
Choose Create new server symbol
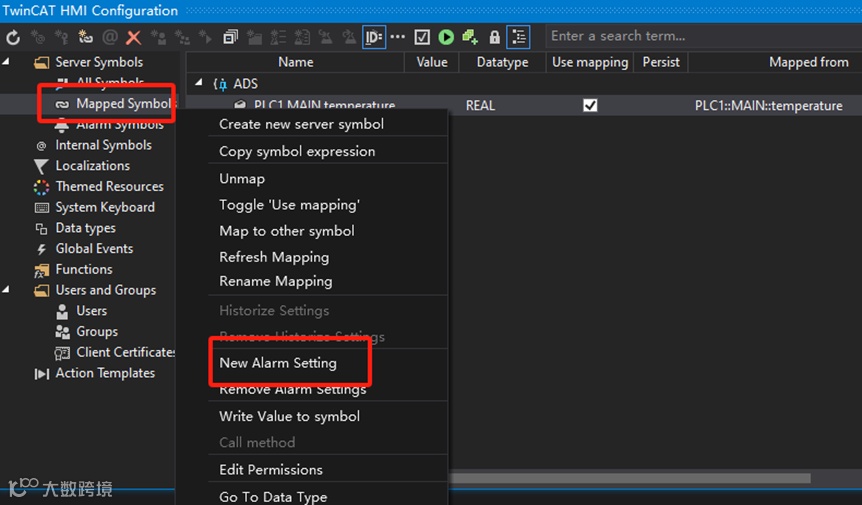coord(301,124)
